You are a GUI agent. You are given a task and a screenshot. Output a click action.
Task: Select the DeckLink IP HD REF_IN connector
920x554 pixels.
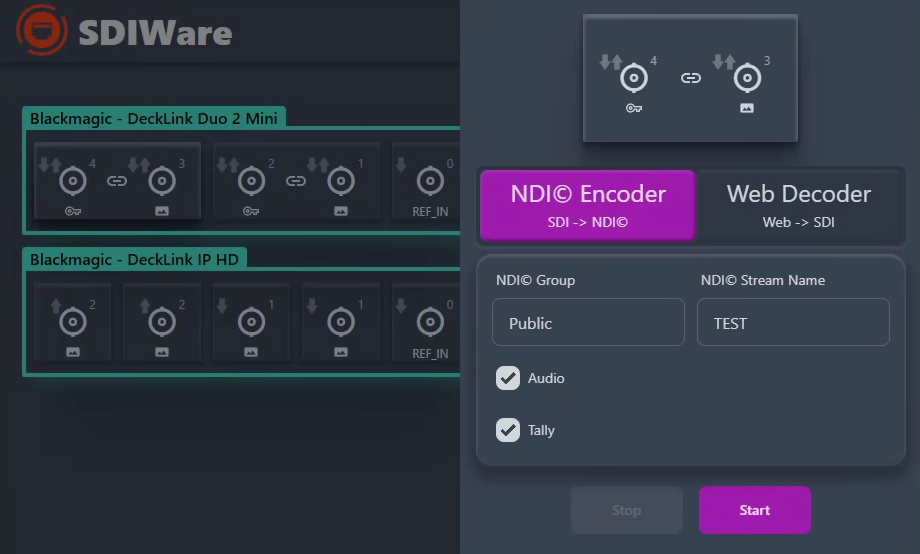pyautogui.click(x=430, y=322)
